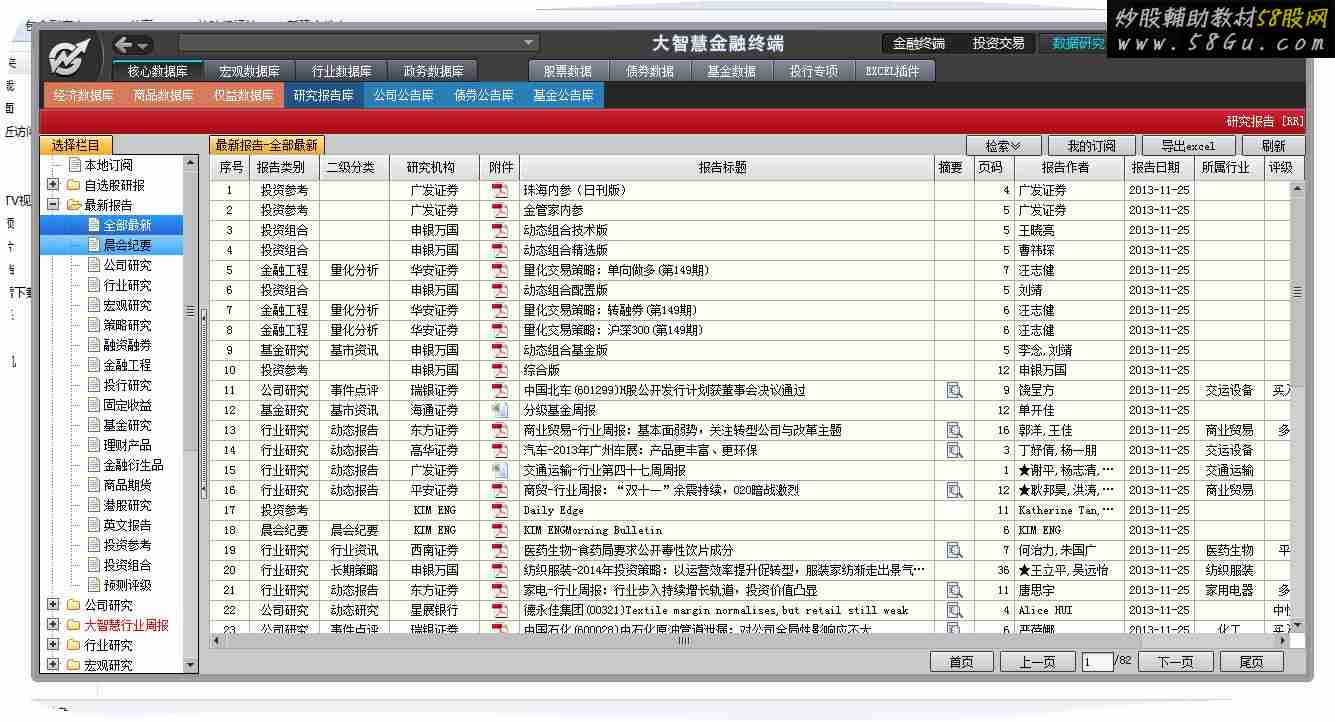
Task: Collapse the 最新报告 tree folder
Action: coord(53,205)
